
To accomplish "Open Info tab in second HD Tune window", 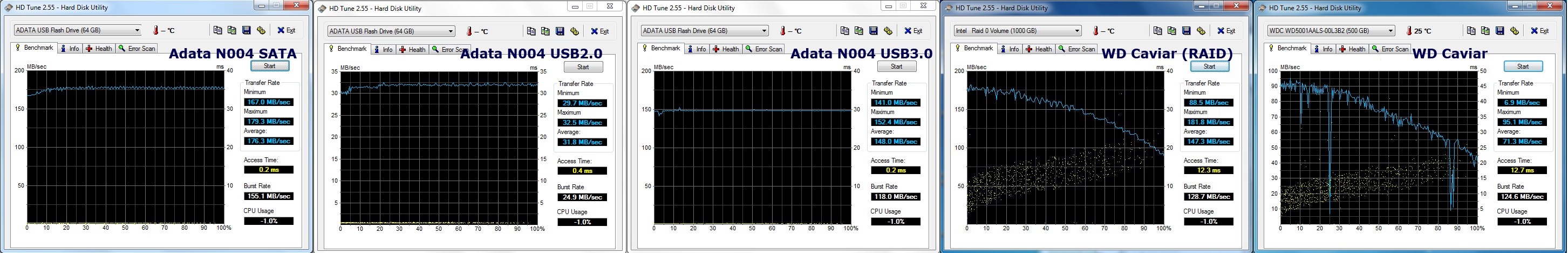I will coord(383,49).
